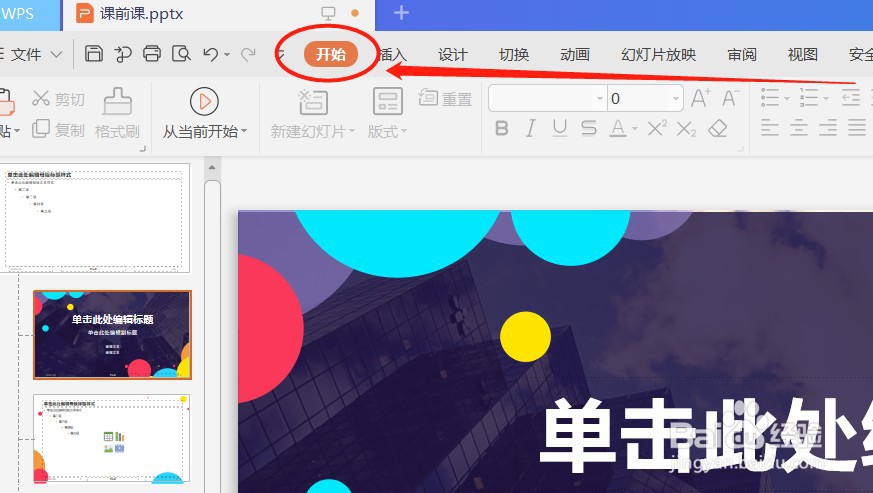Screen dimensions: 873x493
Task: Click the 从当前开始 play icon
Action: click(x=204, y=101)
